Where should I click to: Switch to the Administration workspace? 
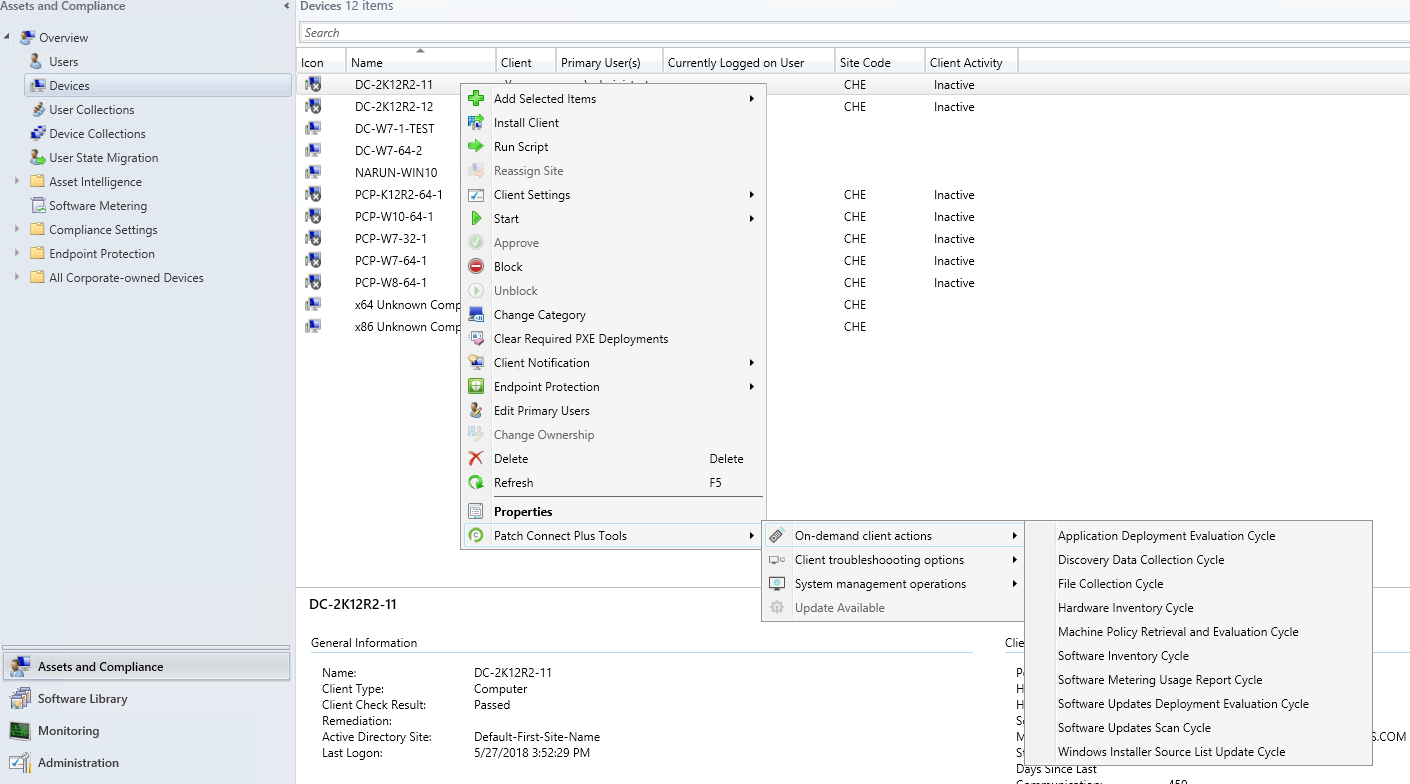click(146, 763)
